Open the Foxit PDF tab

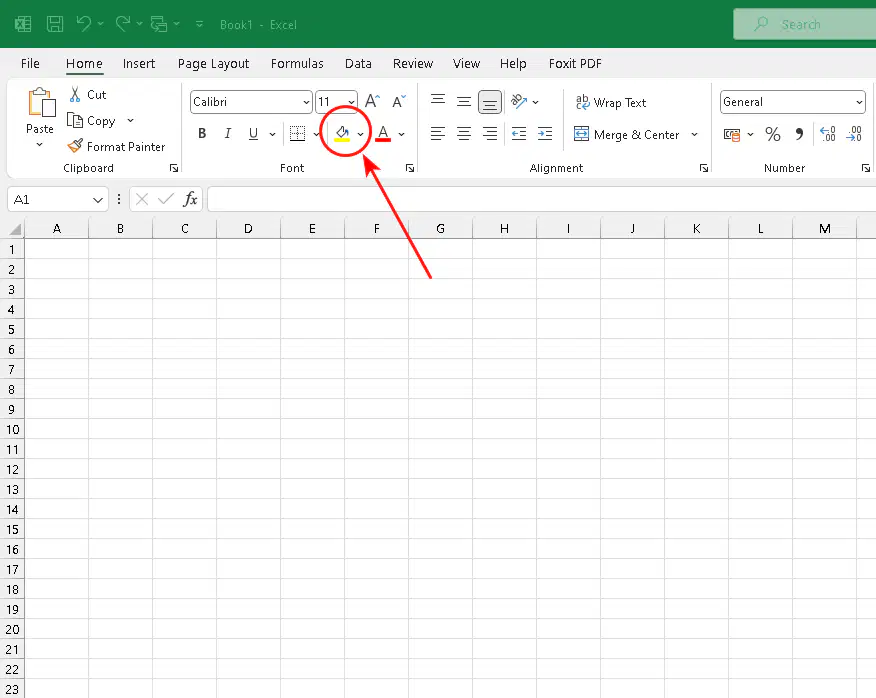pyautogui.click(x=575, y=64)
